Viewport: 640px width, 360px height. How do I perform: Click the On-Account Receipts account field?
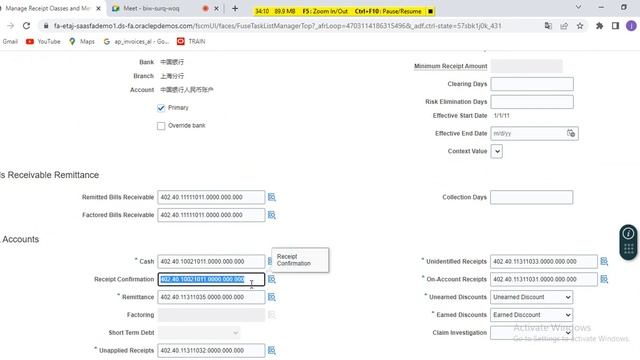point(544,279)
